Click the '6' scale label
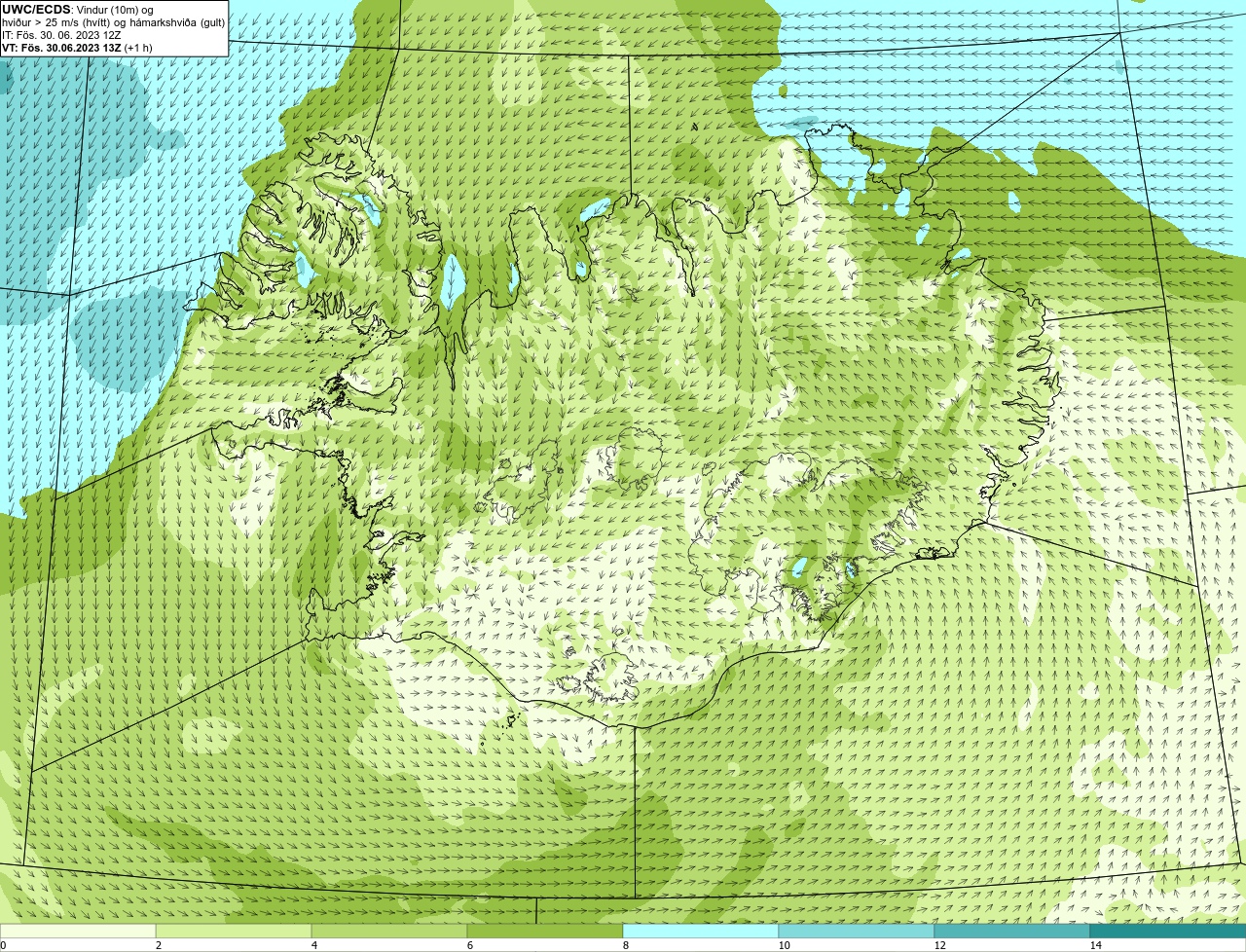This screenshot has height=952, width=1246. (x=469, y=945)
